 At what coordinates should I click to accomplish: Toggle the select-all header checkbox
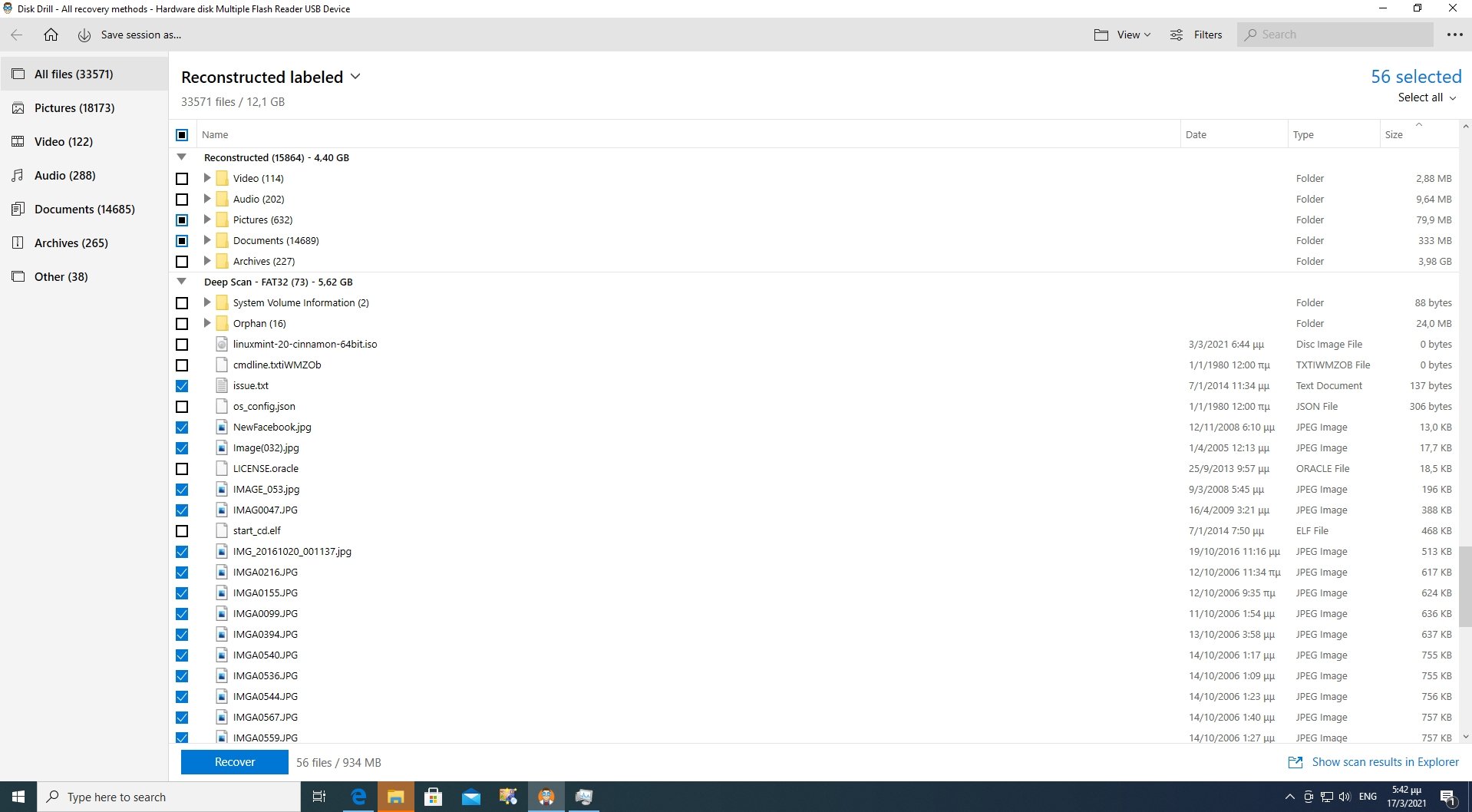[x=182, y=135]
